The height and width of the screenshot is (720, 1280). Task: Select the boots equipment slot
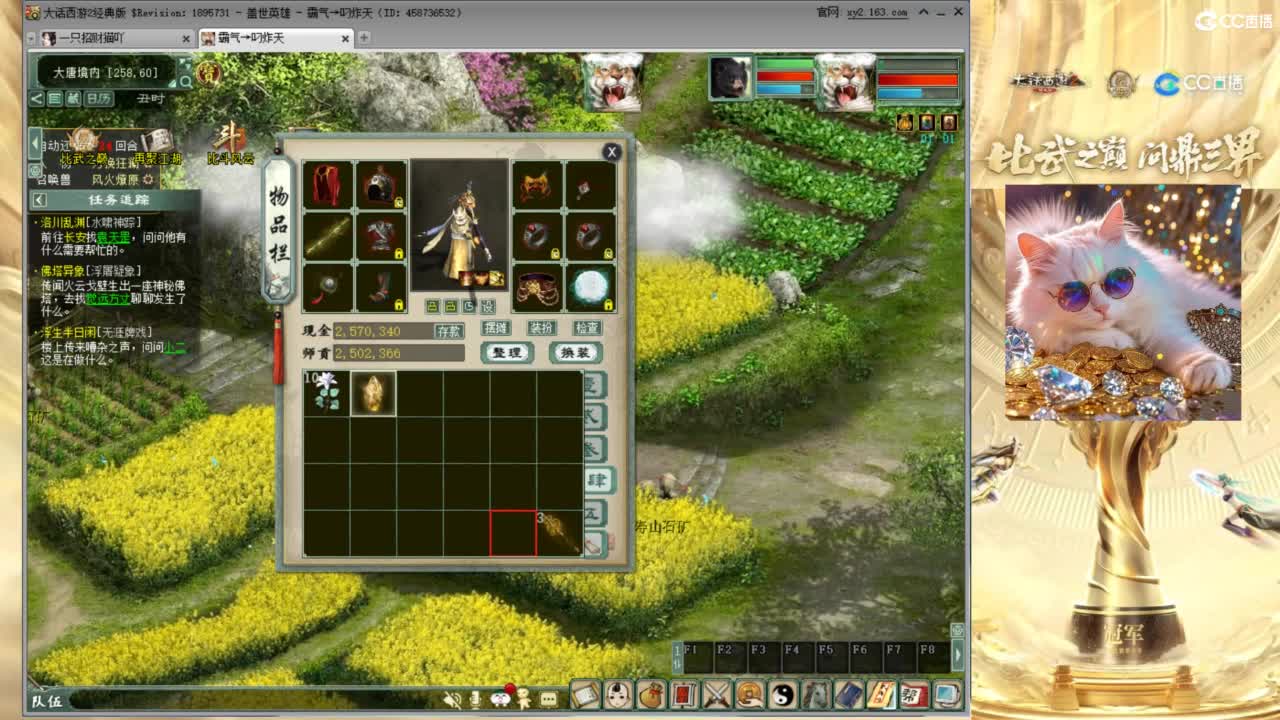(x=381, y=288)
